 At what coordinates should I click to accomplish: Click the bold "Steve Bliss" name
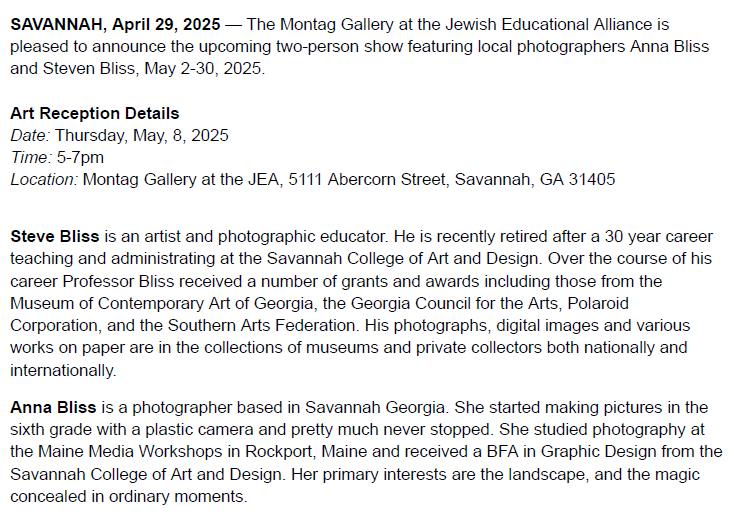[55, 237]
